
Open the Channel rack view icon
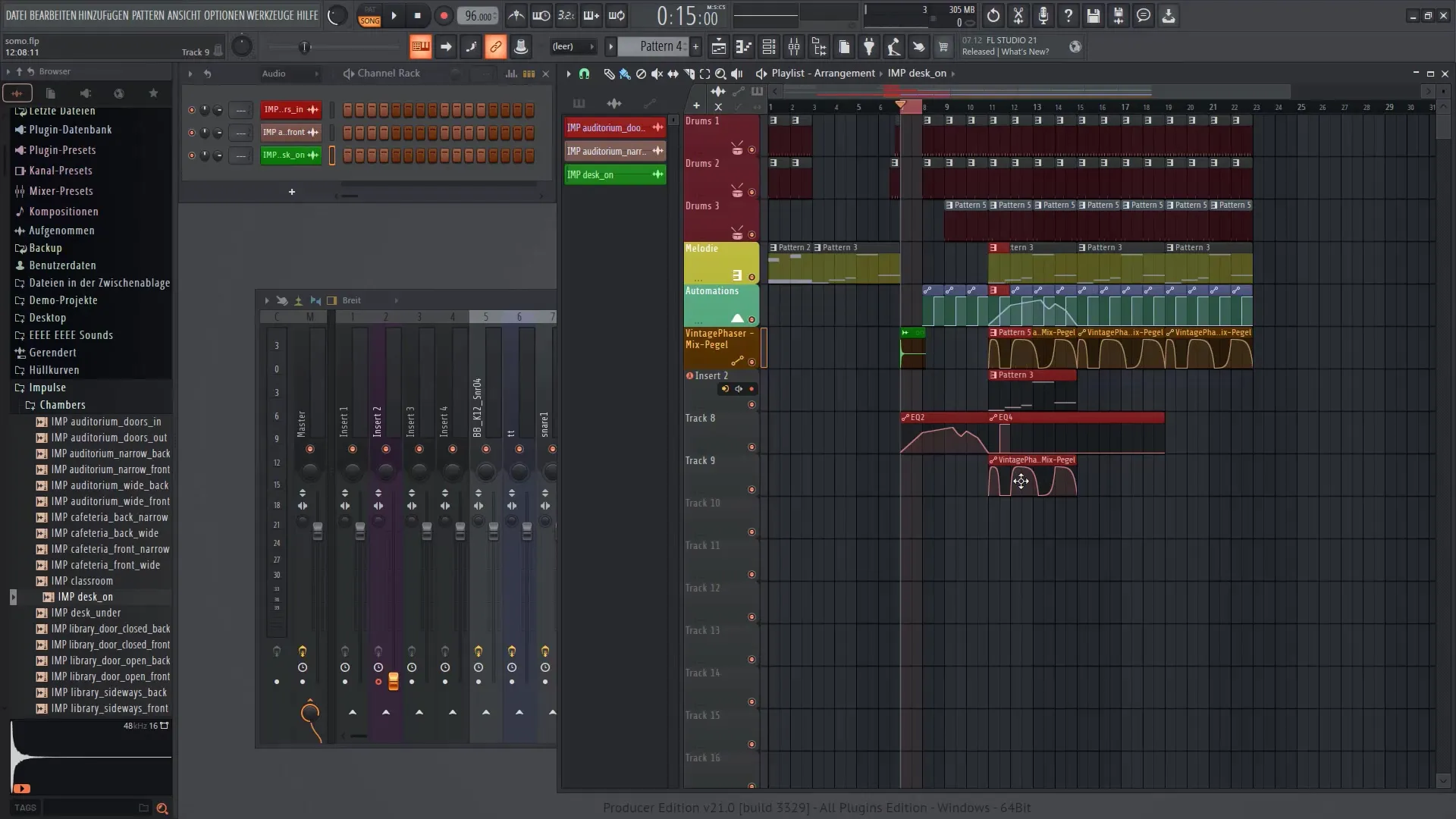pos(768,47)
